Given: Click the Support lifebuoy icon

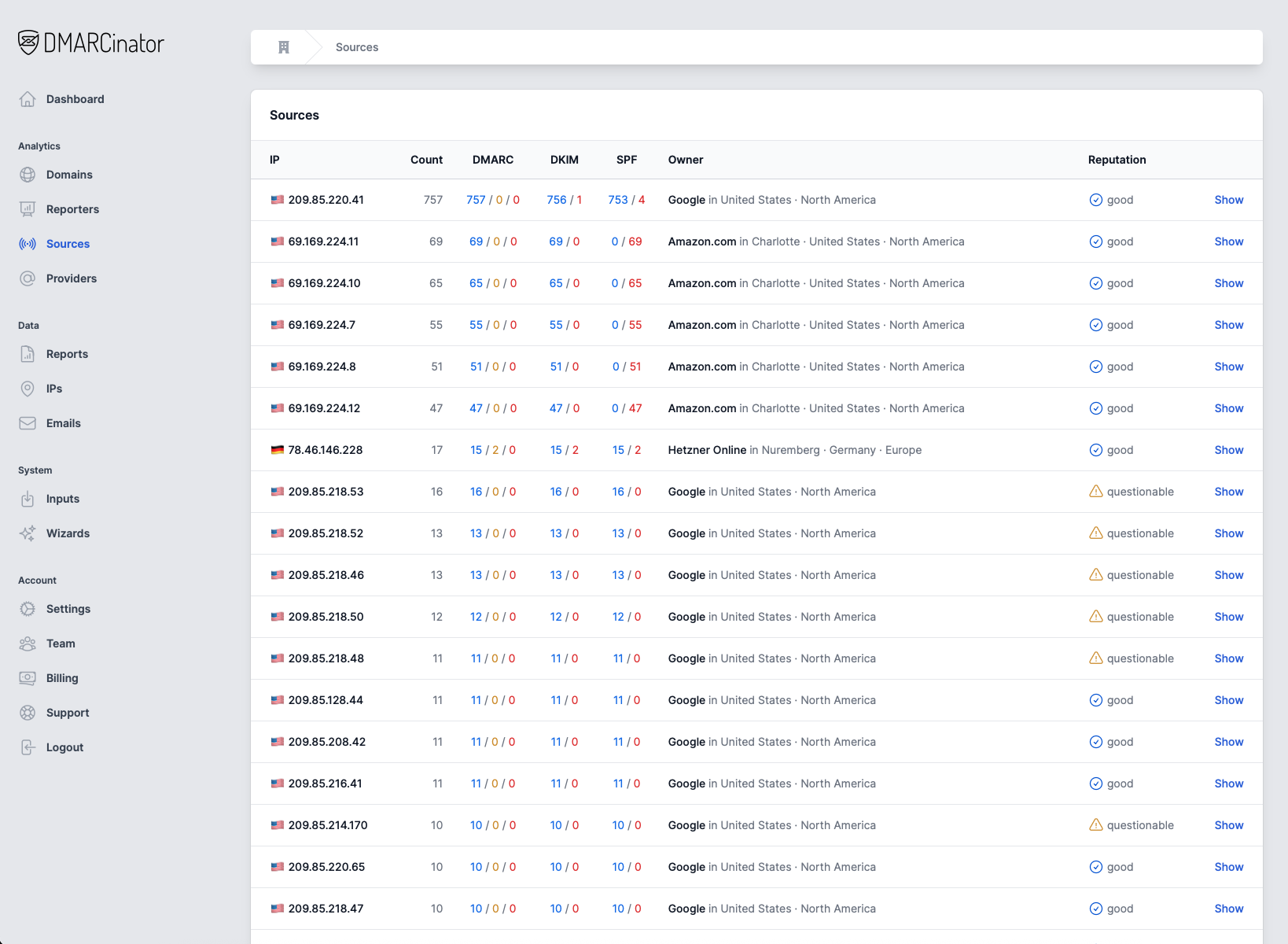Looking at the screenshot, I should click(x=28, y=713).
